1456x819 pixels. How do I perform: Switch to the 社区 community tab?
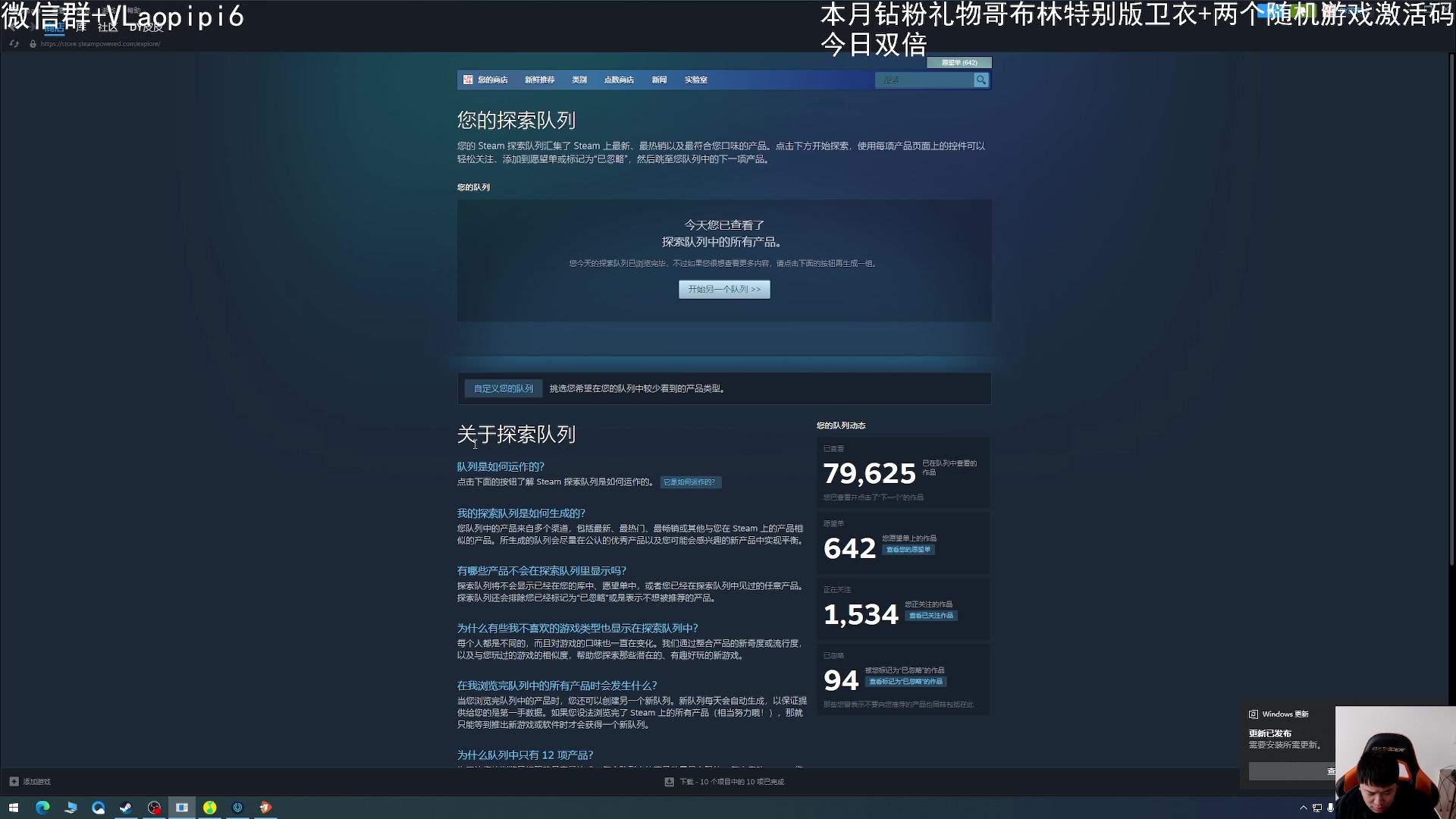coord(108,28)
